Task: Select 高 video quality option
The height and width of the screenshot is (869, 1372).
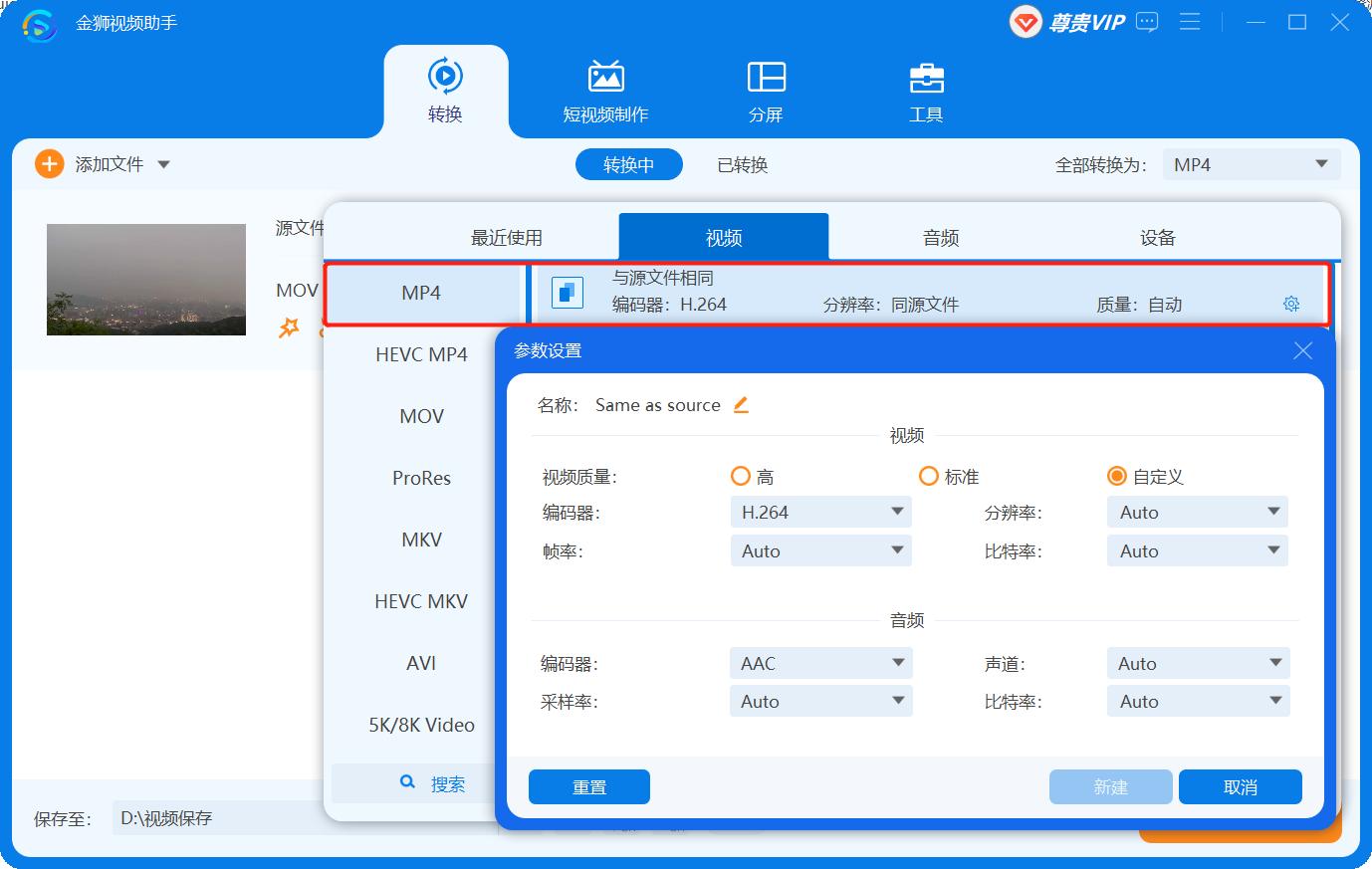Action: [x=741, y=477]
